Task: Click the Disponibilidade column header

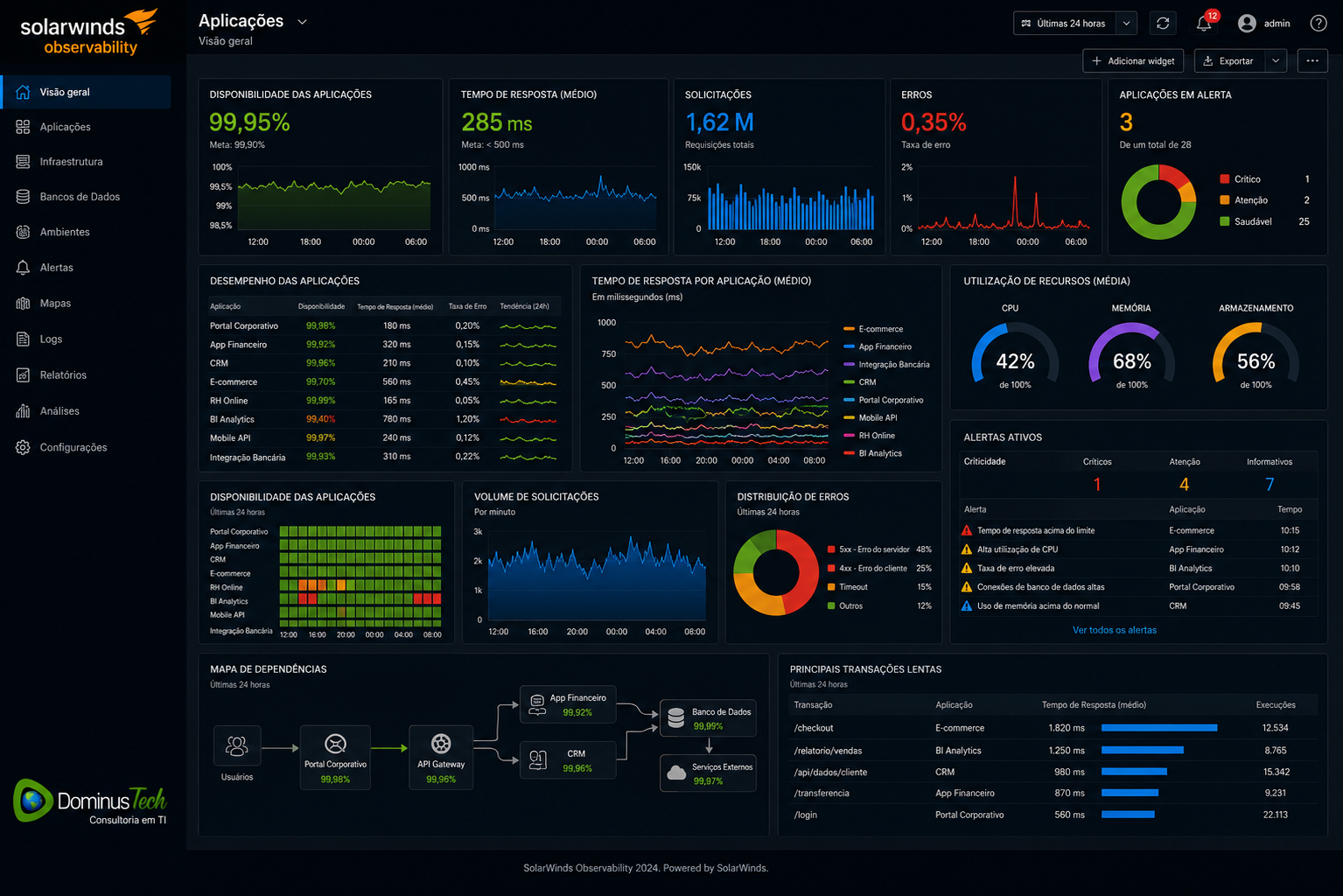Action: (321, 306)
